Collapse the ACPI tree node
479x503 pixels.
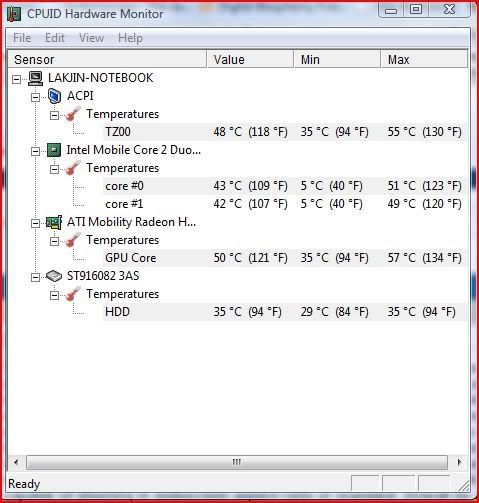(35, 97)
